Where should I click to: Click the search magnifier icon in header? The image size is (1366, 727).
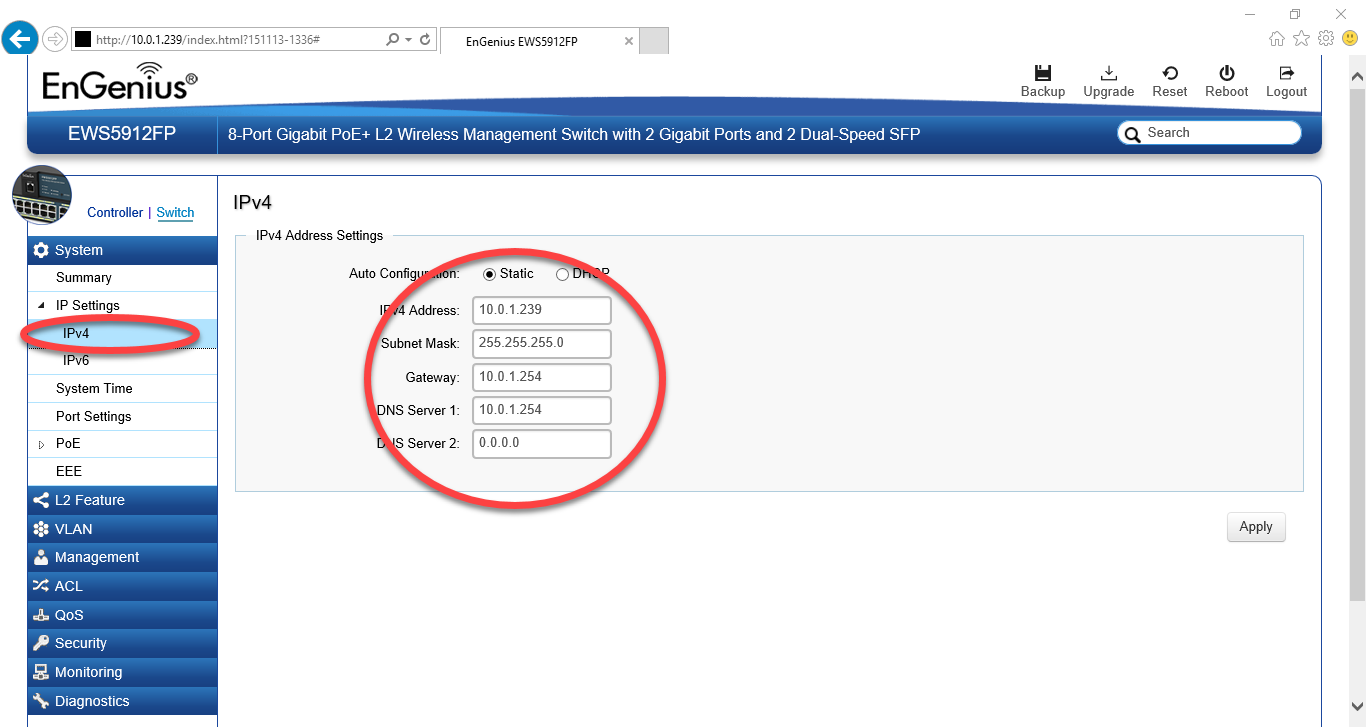tap(1133, 134)
